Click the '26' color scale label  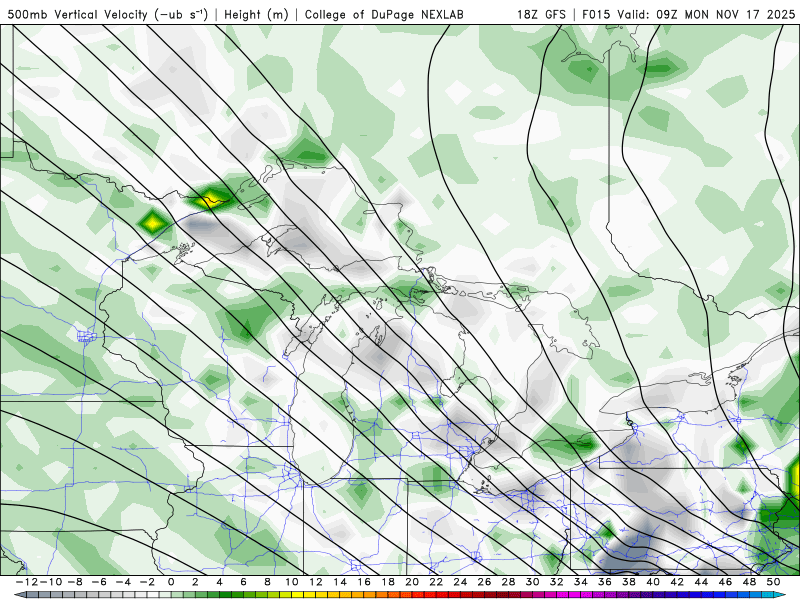point(484,582)
